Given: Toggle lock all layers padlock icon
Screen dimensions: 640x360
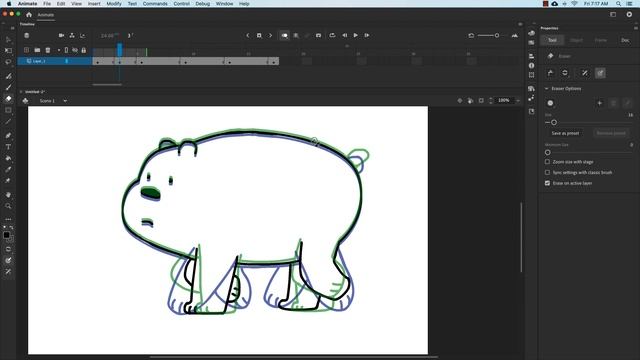Looking at the screenshot, I should 84,50.
